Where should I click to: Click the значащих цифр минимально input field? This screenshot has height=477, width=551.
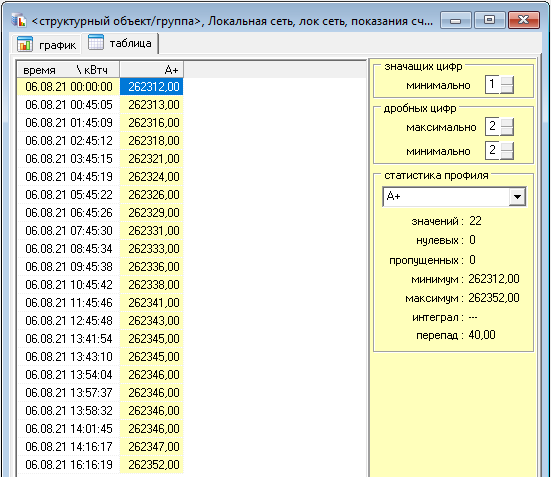point(493,84)
